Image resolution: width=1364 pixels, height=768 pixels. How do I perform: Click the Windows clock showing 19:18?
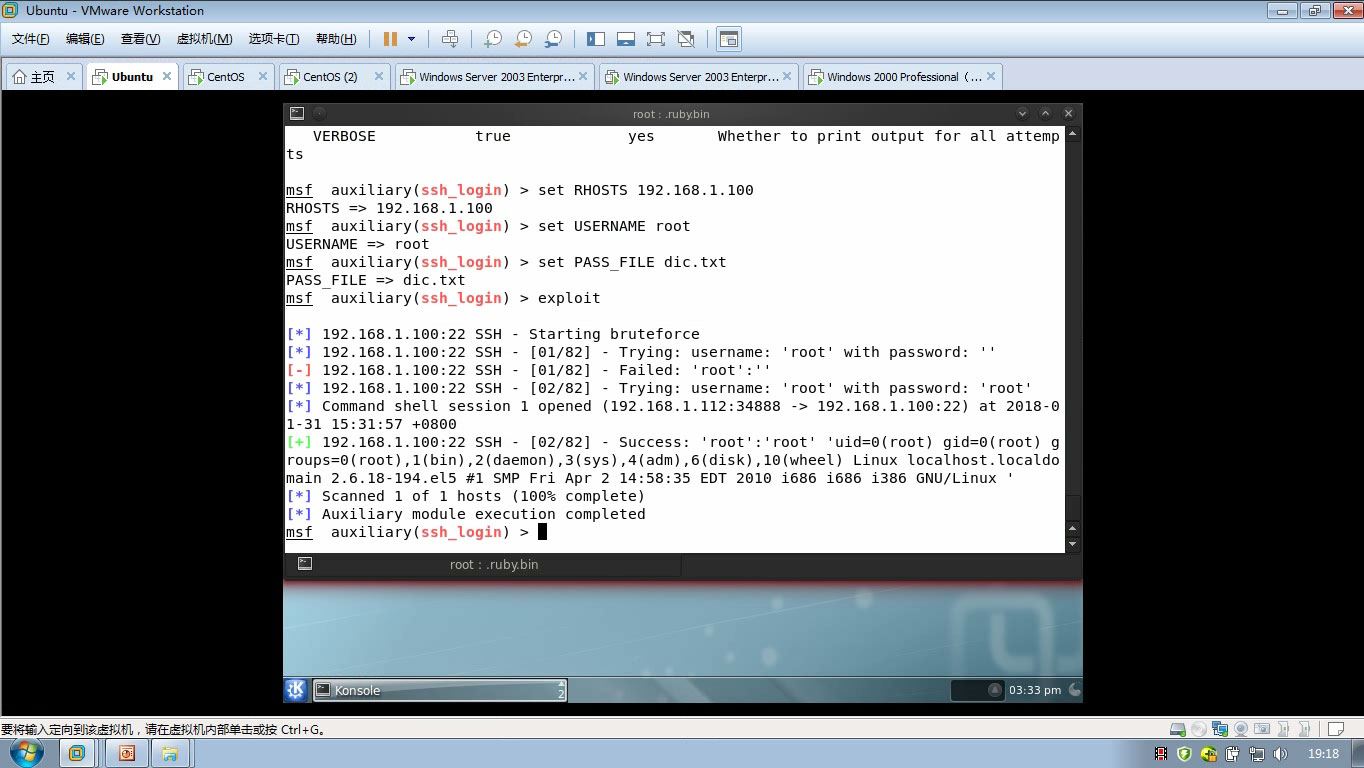point(1322,754)
